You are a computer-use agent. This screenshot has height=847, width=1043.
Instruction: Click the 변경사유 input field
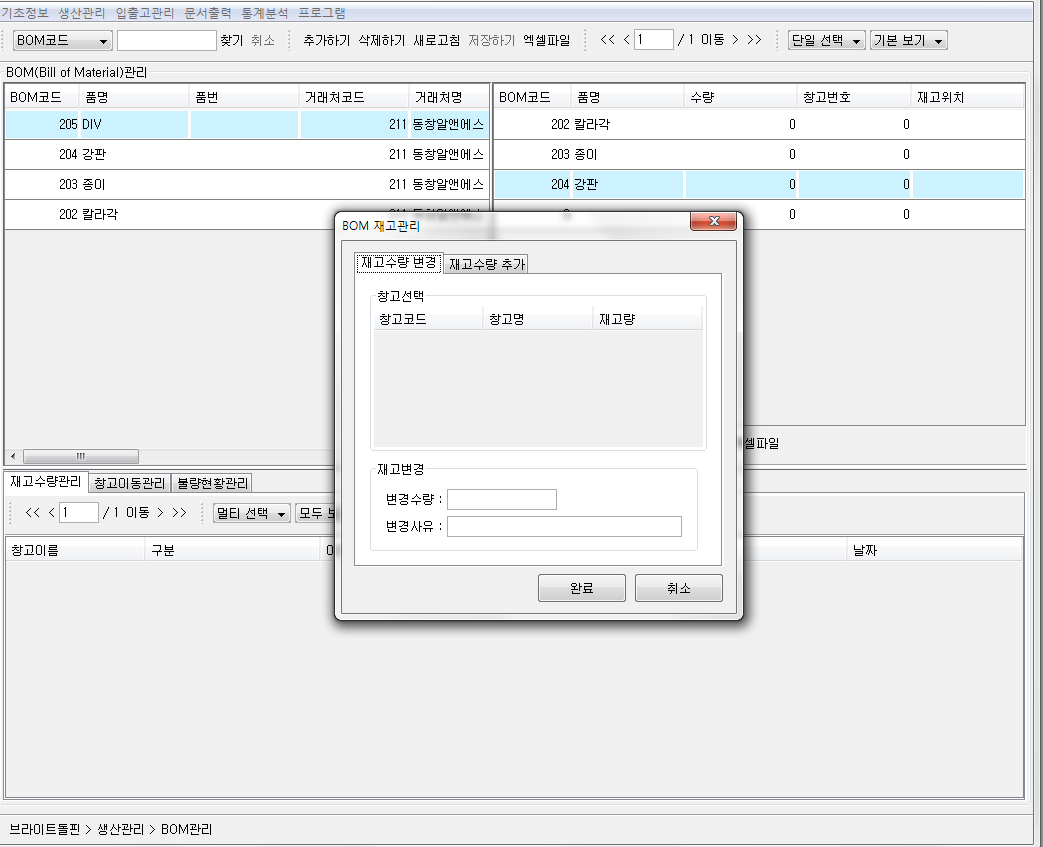[564, 527]
